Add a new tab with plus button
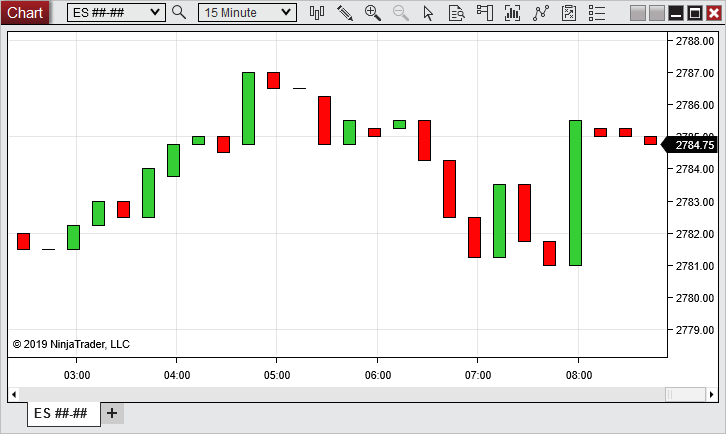This screenshot has width=726, height=434. tap(112, 413)
